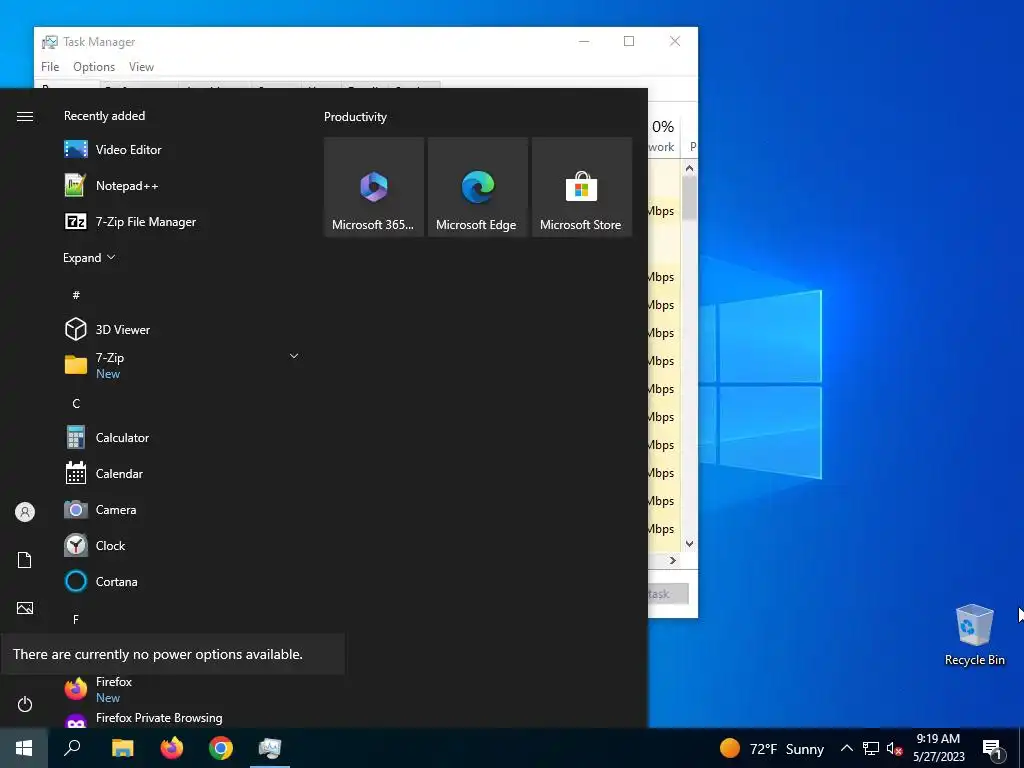Click the F letter group header

76,618
